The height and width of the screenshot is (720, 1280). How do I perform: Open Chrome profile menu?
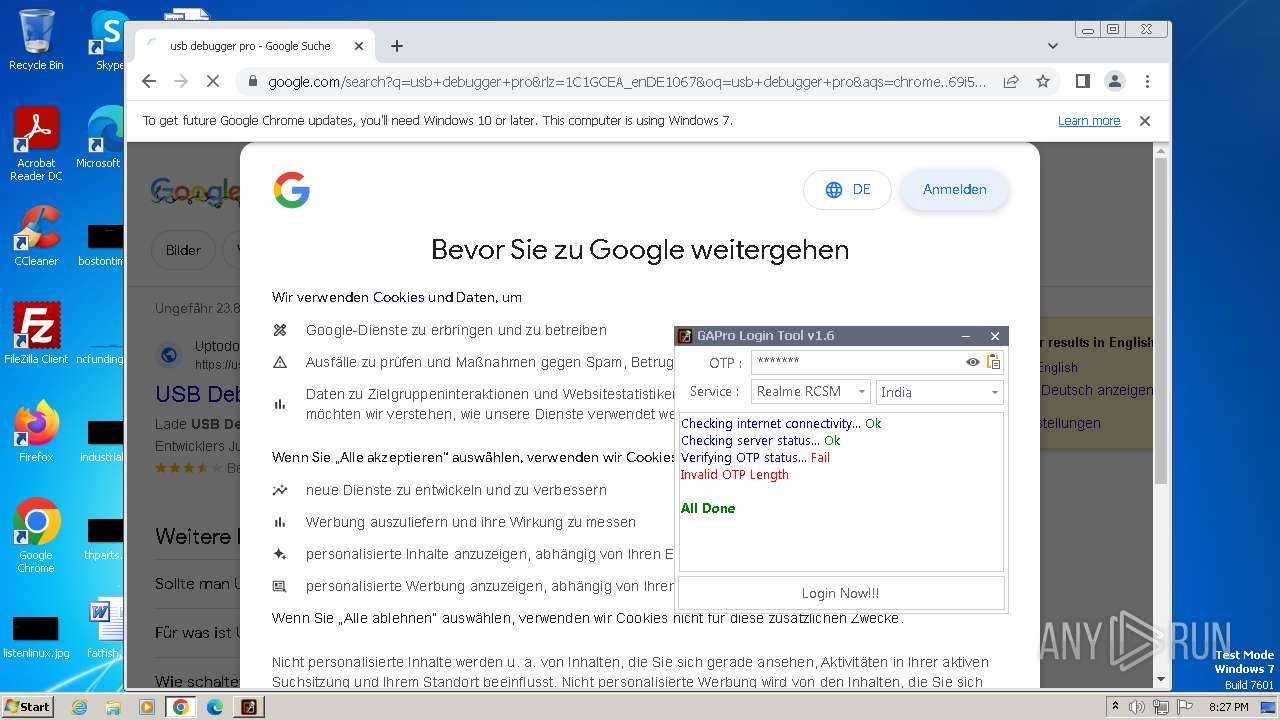(1115, 82)
